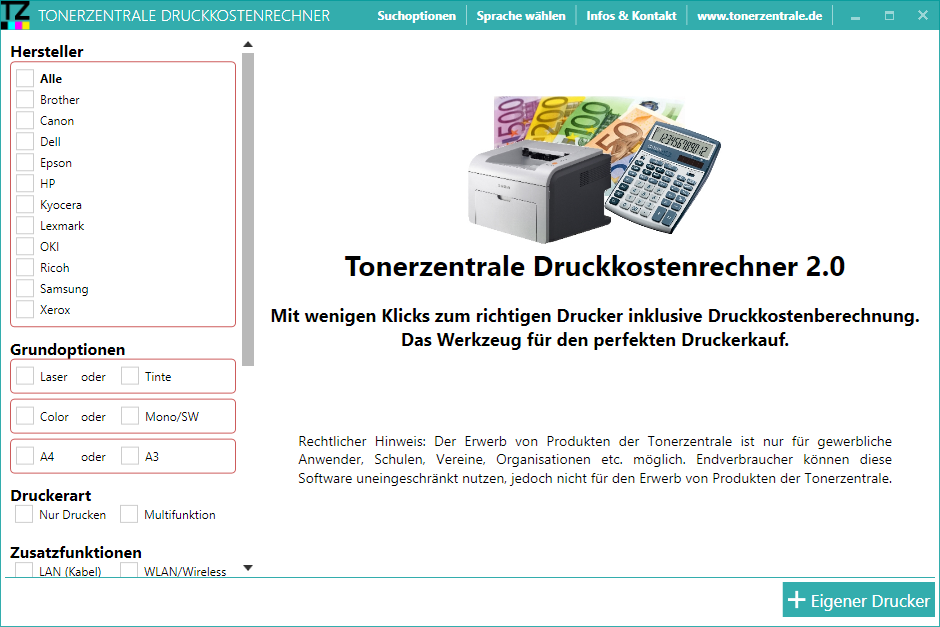This screenshot has height=627, width=940.
Task: Enable the Kyocera checkbox
Action: coord(24,204)
